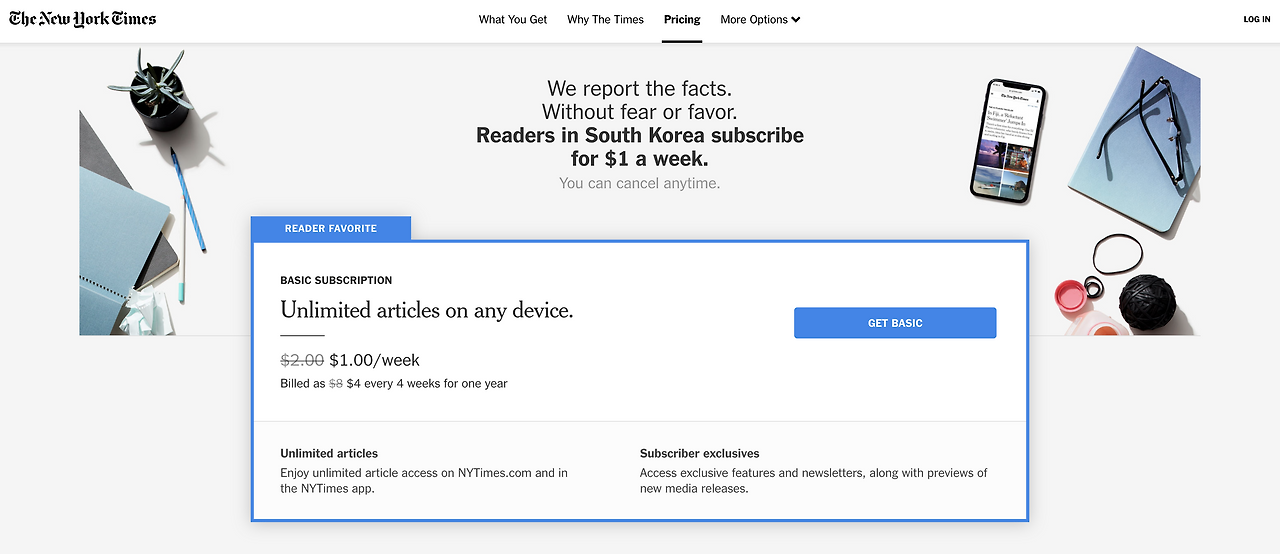The width and height of the screenshot is (1280, 554).
Task: Click the READER FAVORITE badge
Action: [331, 228]
